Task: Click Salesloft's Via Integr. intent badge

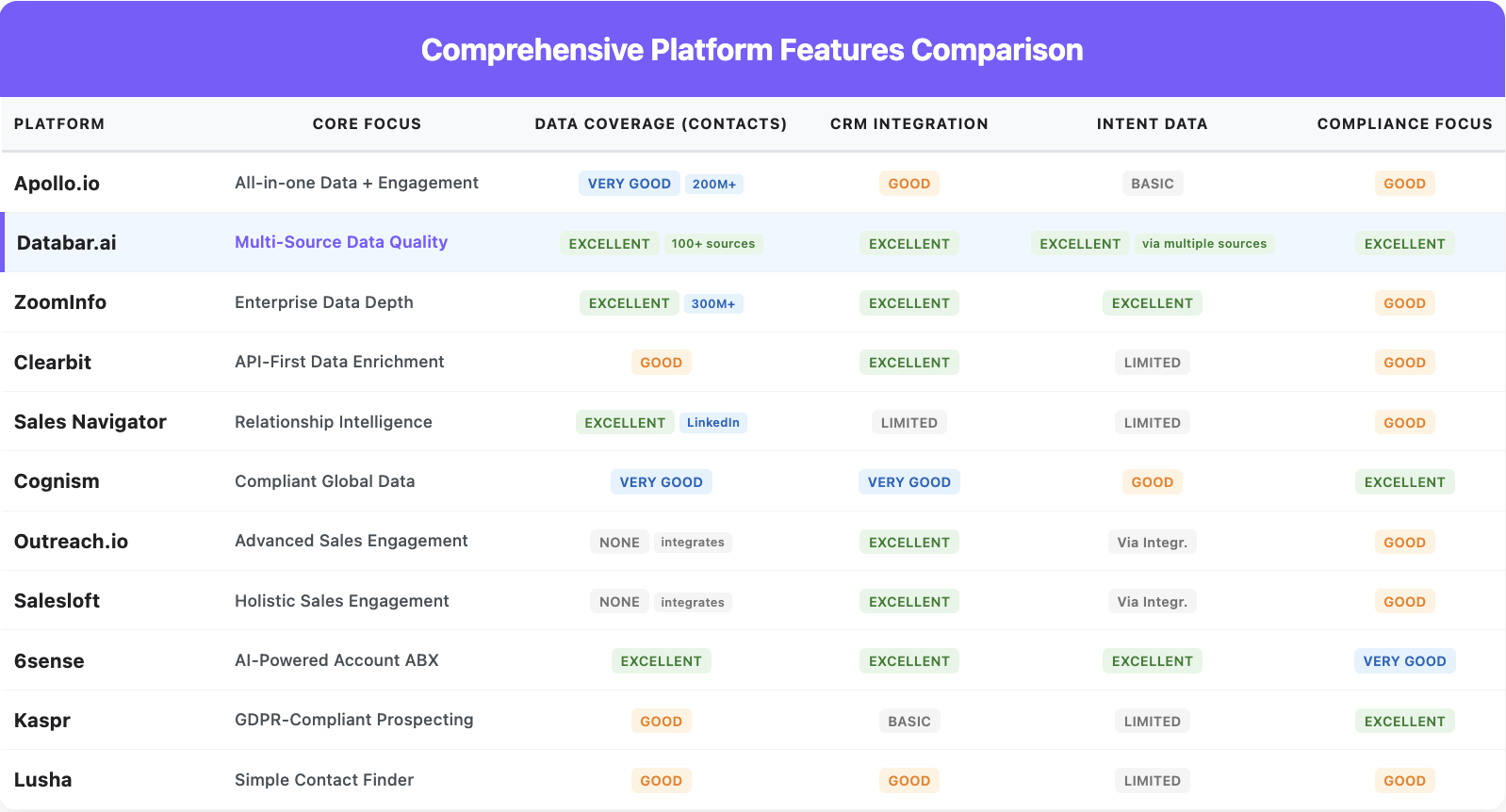Action: coord(1153,602)
